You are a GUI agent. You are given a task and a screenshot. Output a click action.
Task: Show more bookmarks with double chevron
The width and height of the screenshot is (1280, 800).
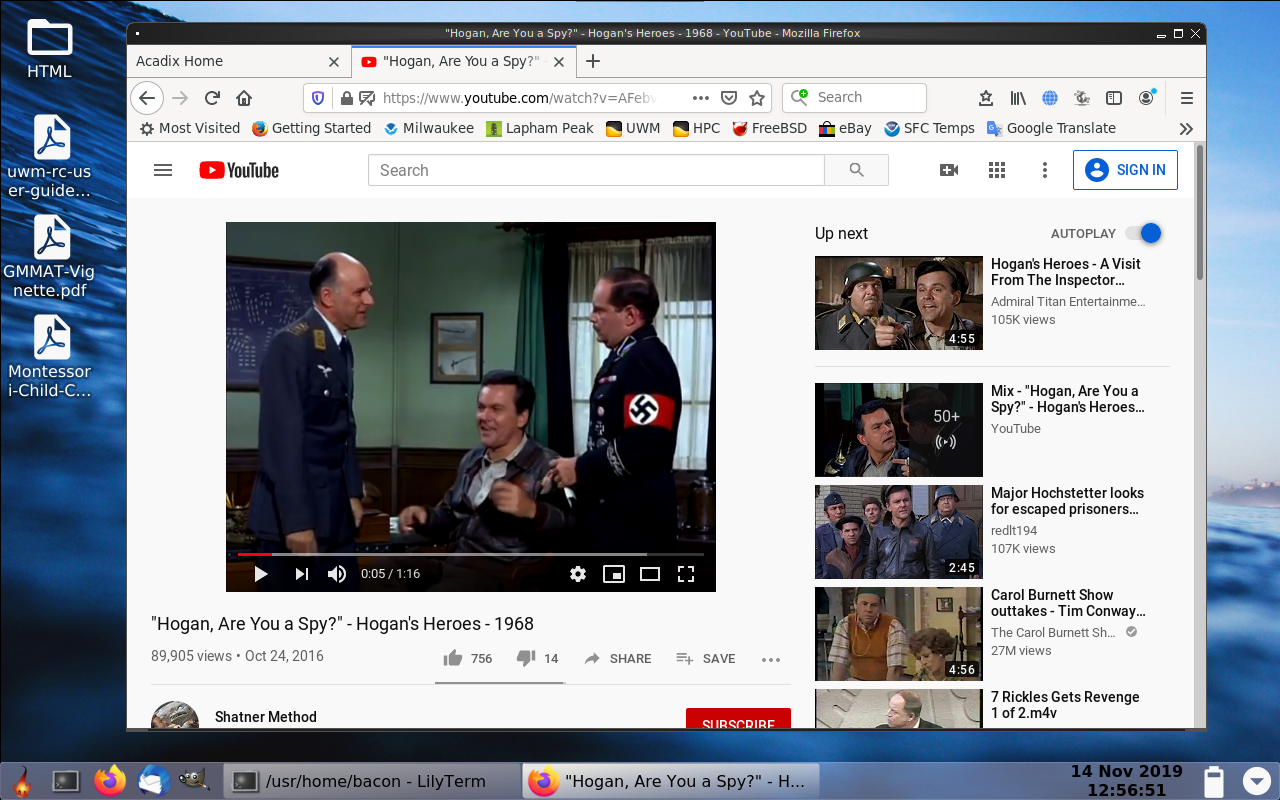(1186, 128)
